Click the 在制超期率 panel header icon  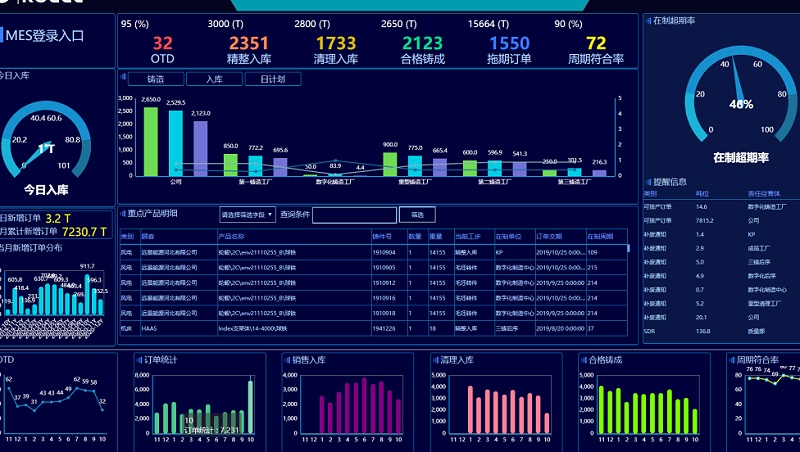[x=647, y=20]
